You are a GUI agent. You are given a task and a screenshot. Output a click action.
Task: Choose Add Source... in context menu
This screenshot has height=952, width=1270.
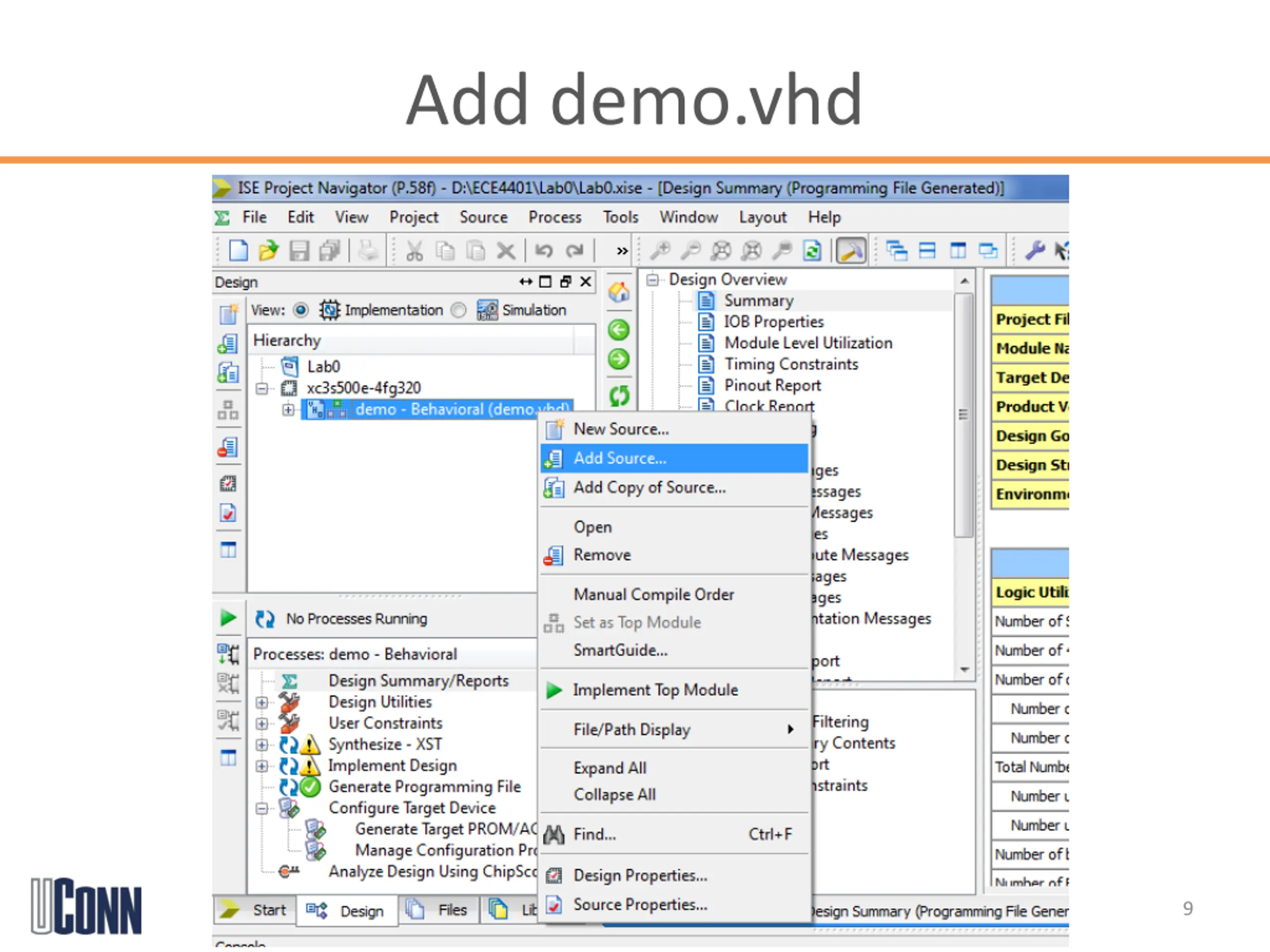point(674,459)
